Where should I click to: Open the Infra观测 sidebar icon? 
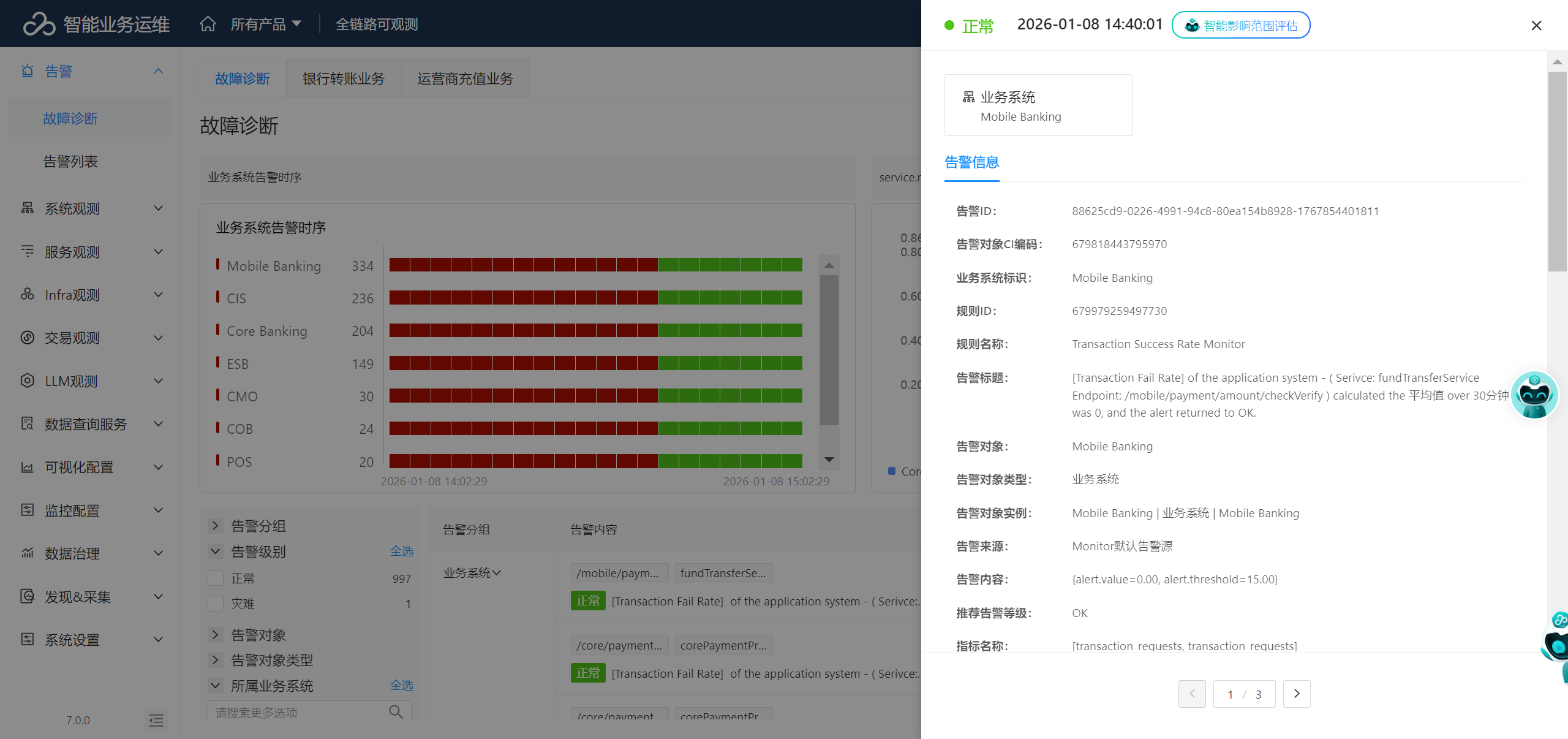pos(28,295)
